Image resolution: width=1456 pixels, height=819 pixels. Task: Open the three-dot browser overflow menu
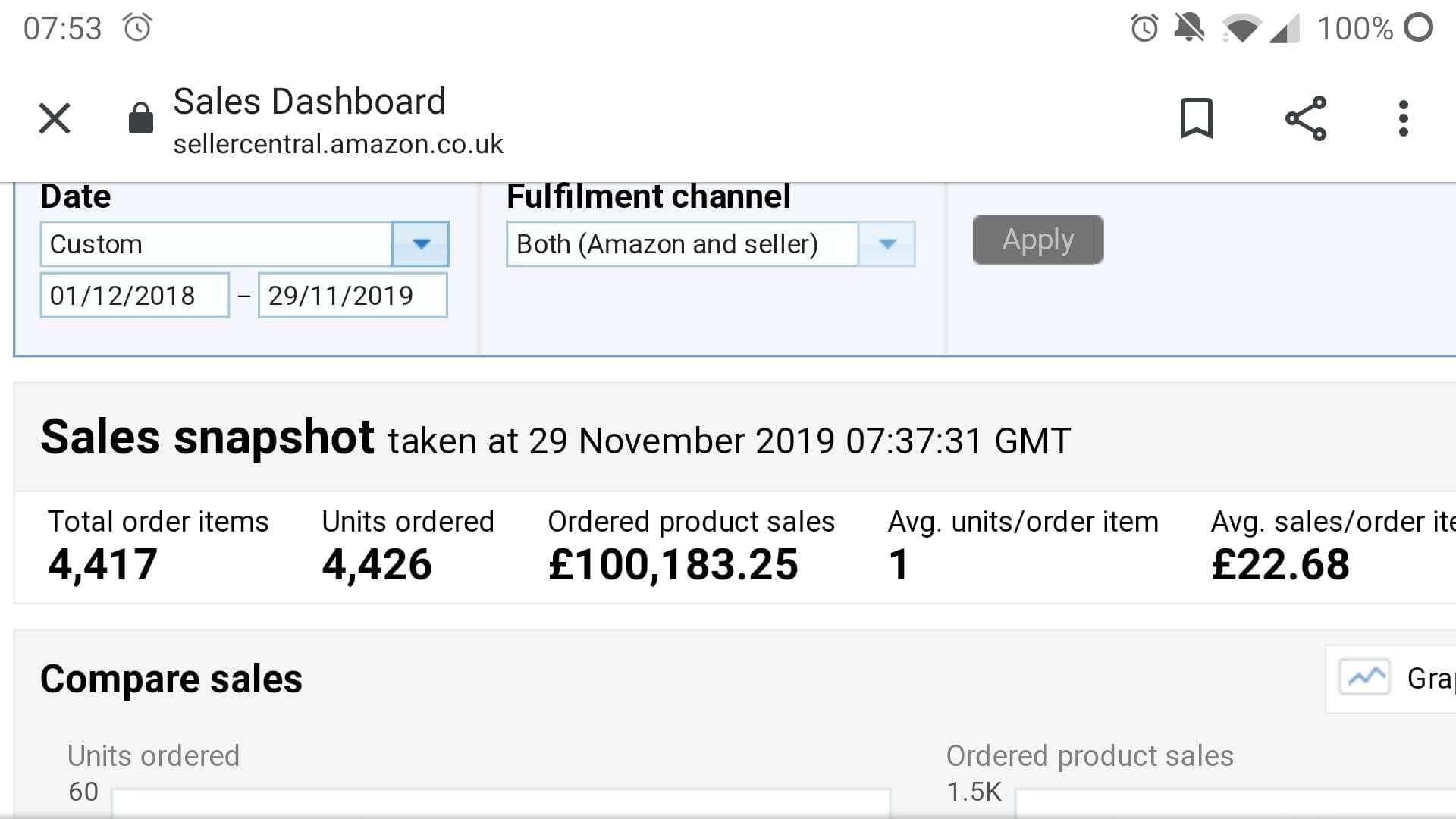[1404, 118]
